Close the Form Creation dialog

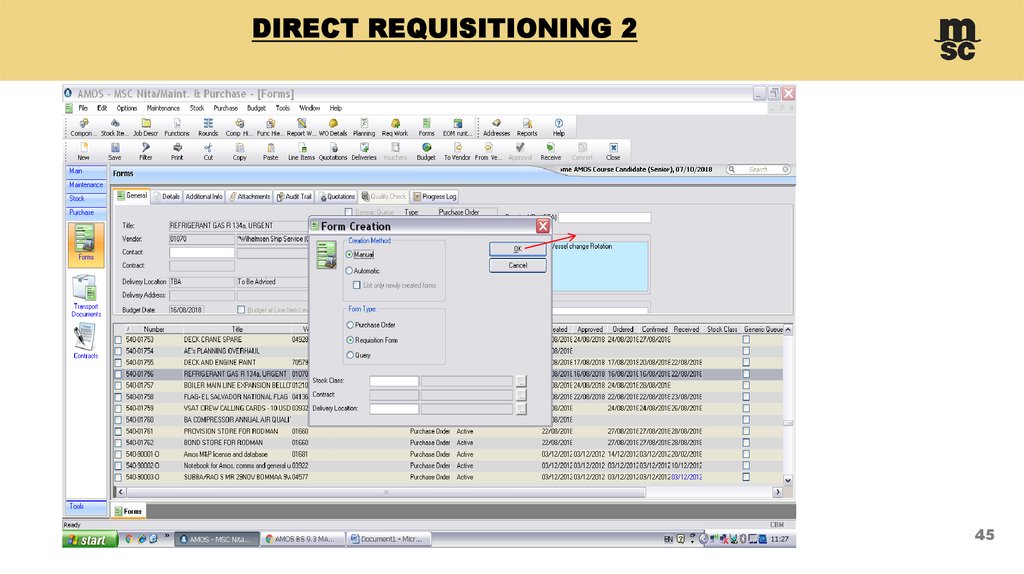click(x=543, y=226)
